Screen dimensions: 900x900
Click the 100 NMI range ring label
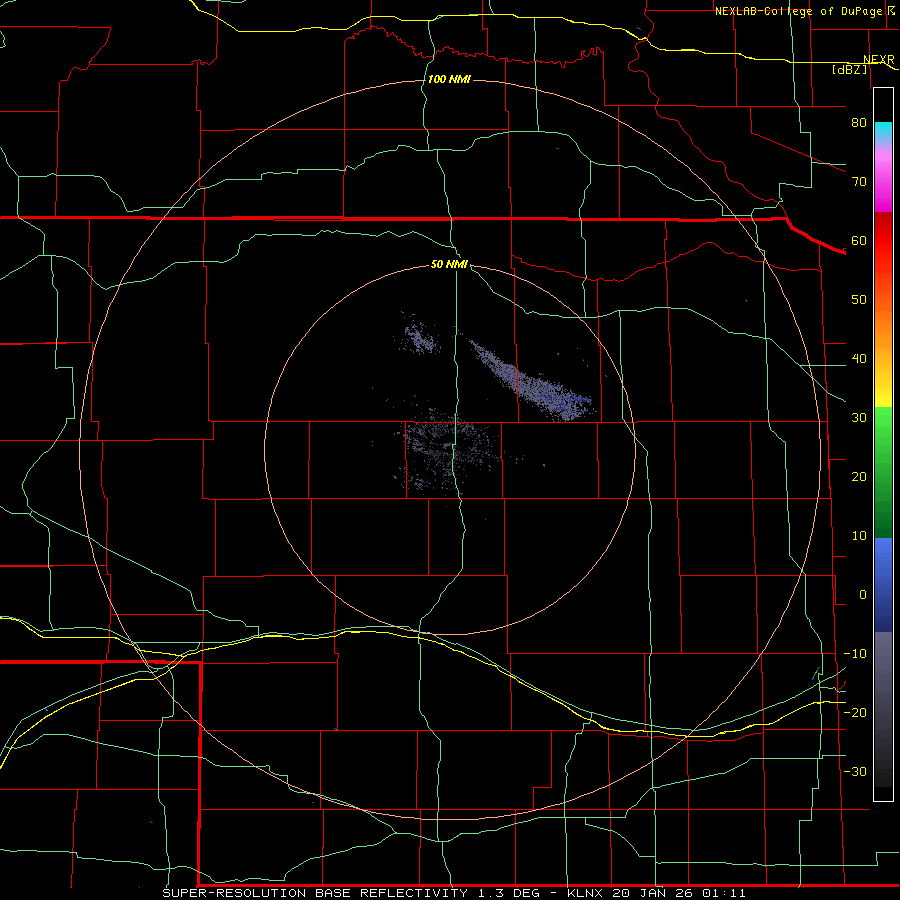[449, 79]
